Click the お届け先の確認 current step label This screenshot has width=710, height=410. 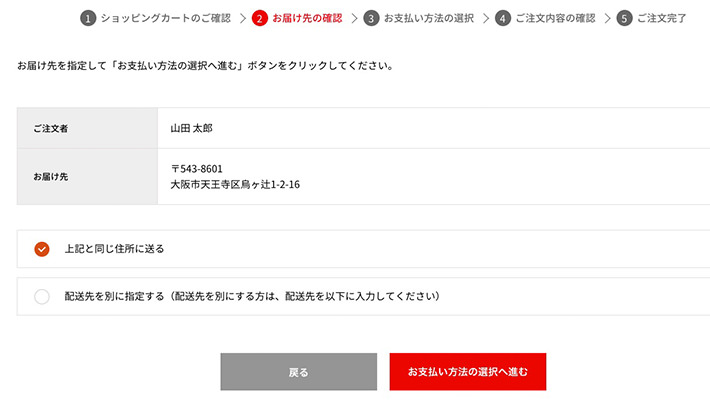pyautogui.click(x=307, y=18)
